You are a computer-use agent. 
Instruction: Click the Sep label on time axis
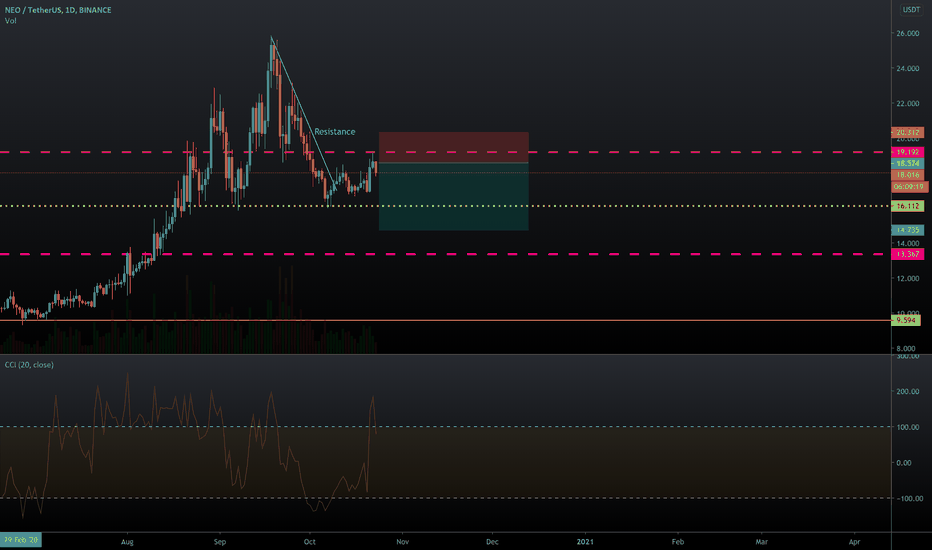point(220,542)
